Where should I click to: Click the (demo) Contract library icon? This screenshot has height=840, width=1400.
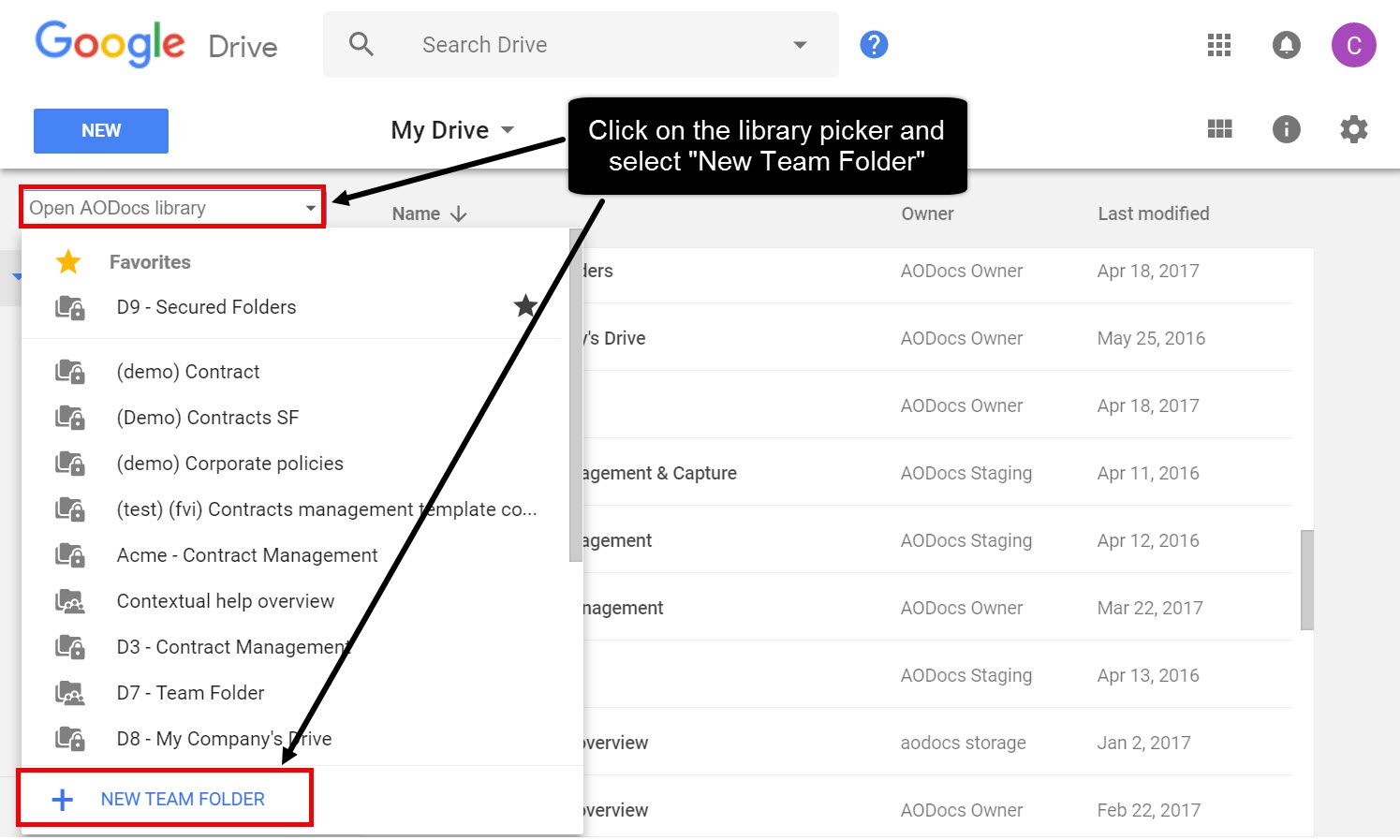(x=70, y=372)
